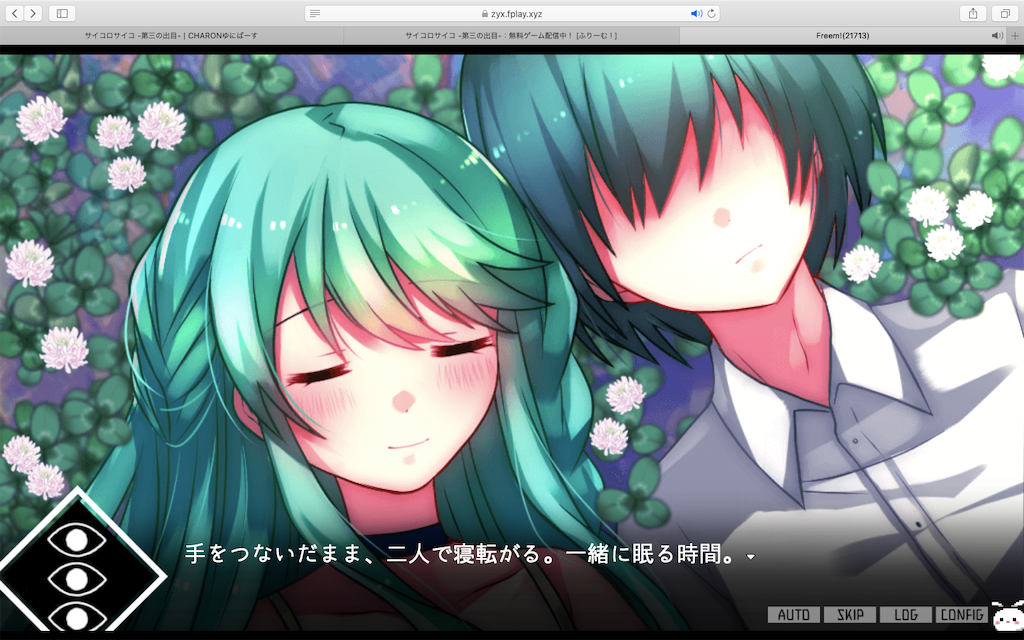Click the zyx.fplay.xyz address field
The image size is (1024, 640).
point(512,13)
